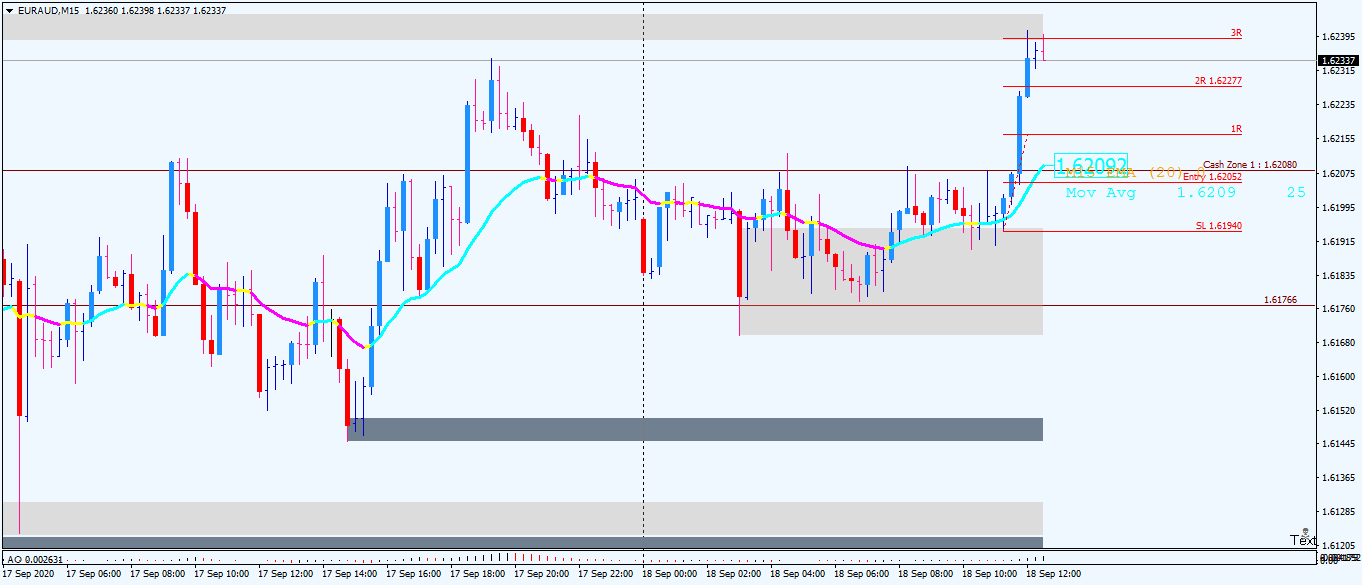1362x585 pixels.
Task: Click the current price tag 1.62337 on axis
Action: coord(1338,60)
